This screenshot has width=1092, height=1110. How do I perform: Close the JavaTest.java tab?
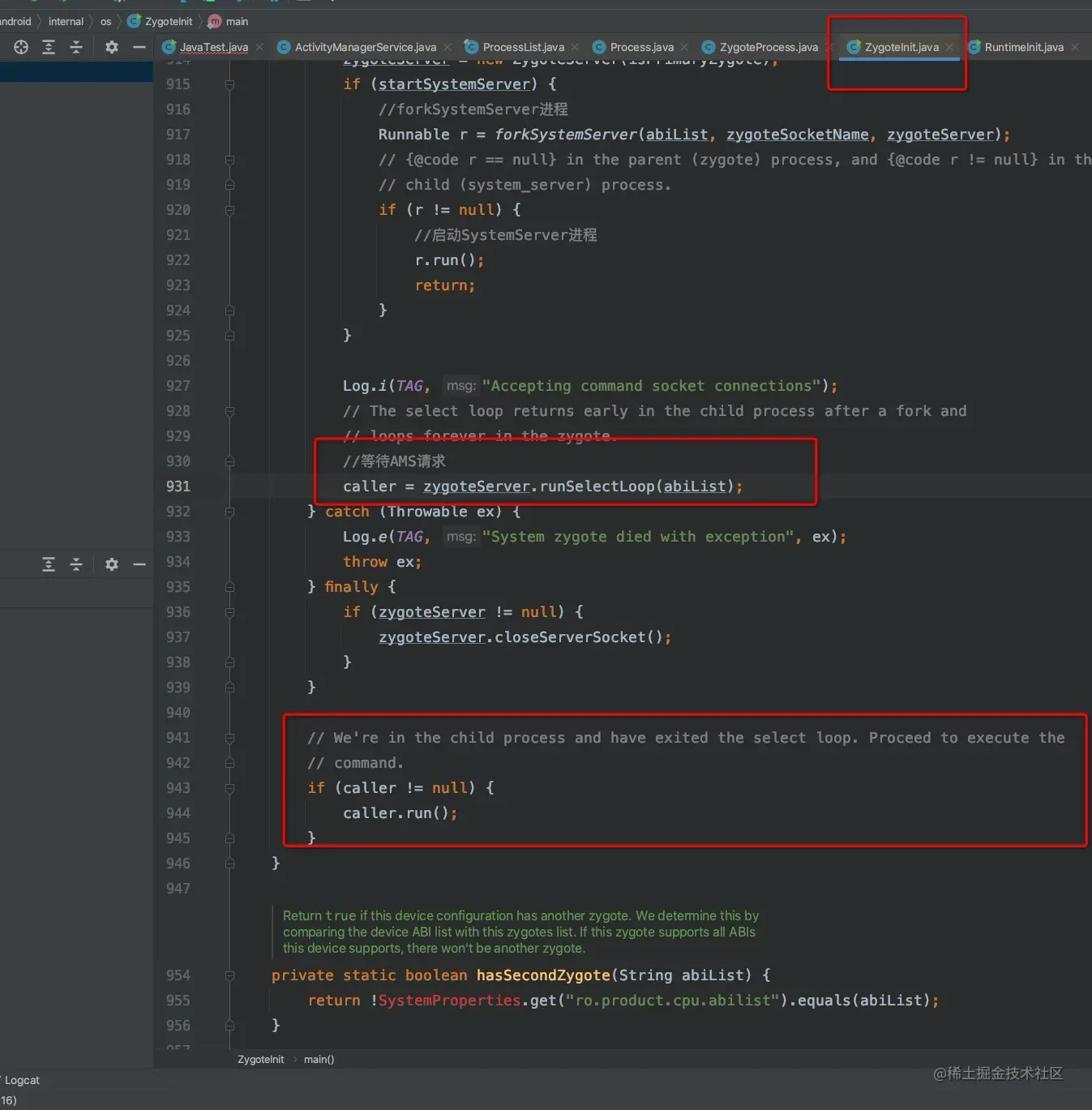click(x=259, y=47)
